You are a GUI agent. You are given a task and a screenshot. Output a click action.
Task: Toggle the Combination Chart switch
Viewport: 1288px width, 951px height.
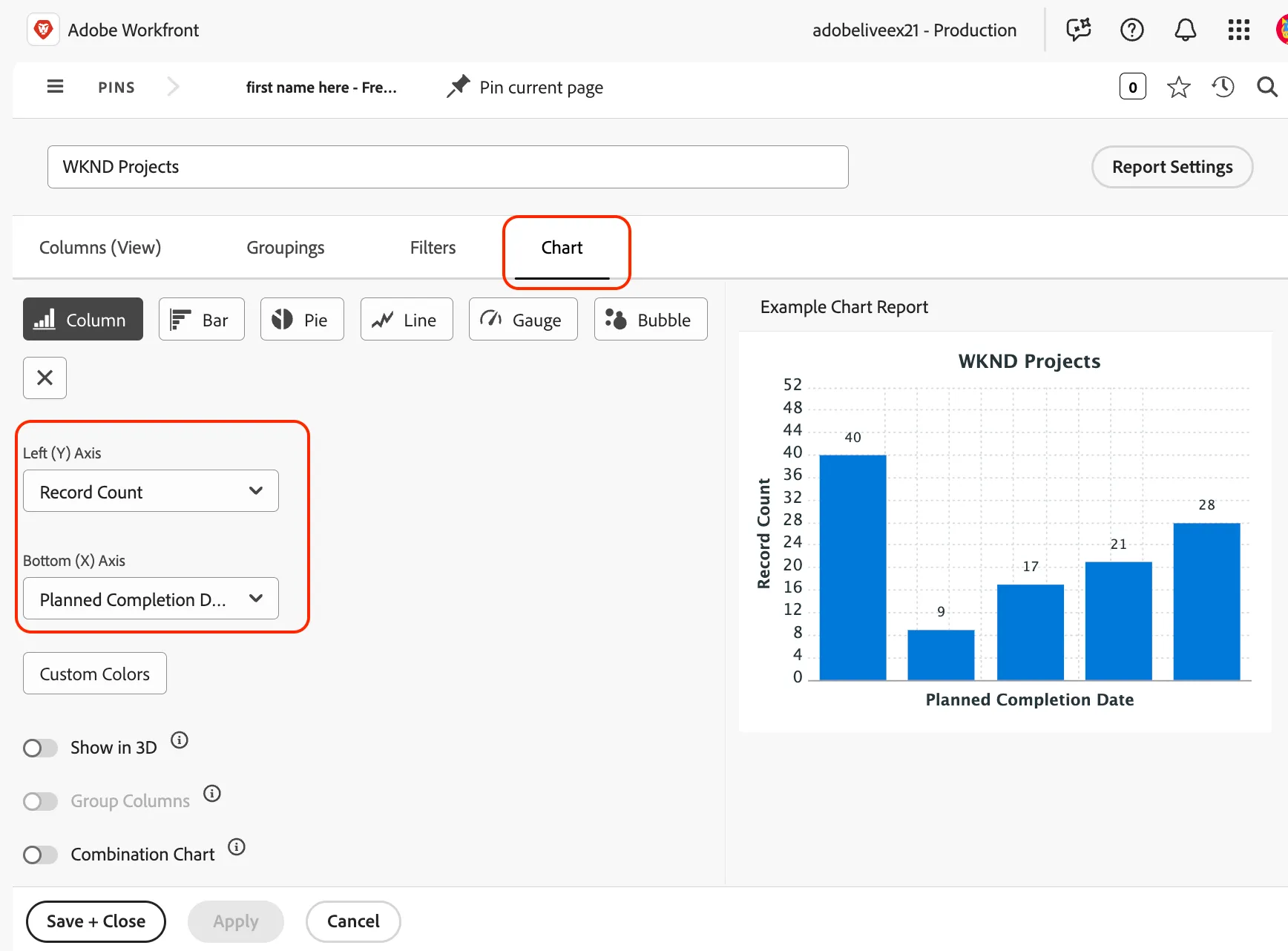click(x=40, y=855)
